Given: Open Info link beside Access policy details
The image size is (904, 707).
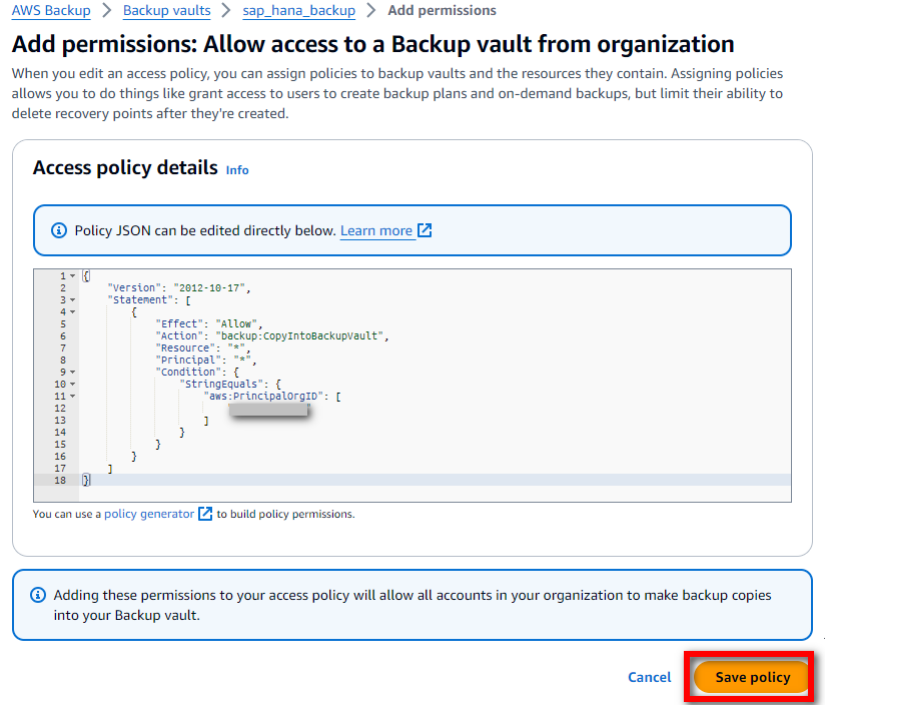Looking at the screenshot, I should (x=237, y=170).
